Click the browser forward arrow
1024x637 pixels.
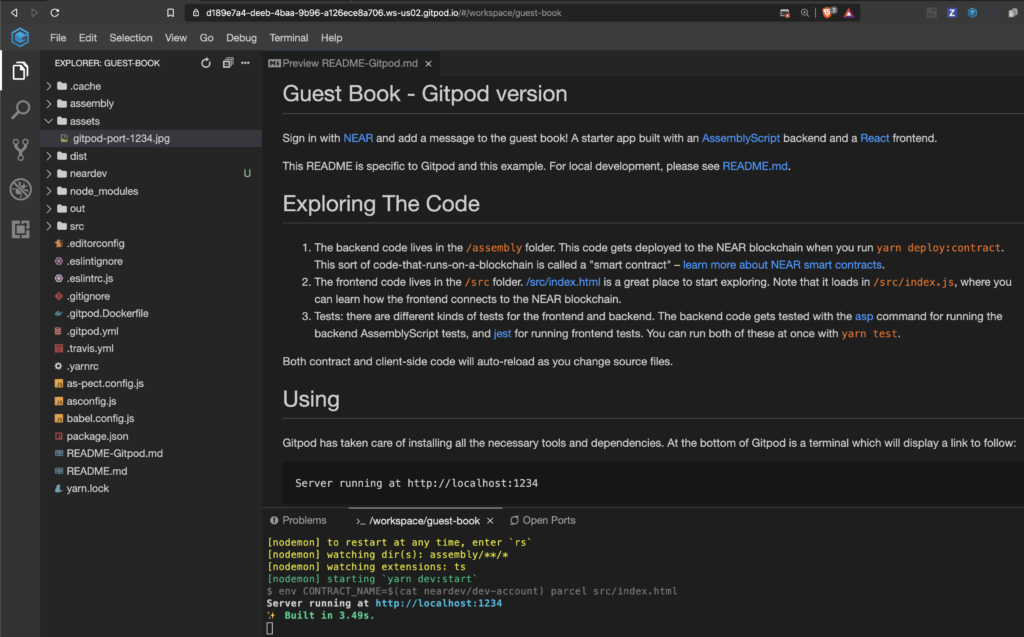pyautogui.click(x=34, y=12)
